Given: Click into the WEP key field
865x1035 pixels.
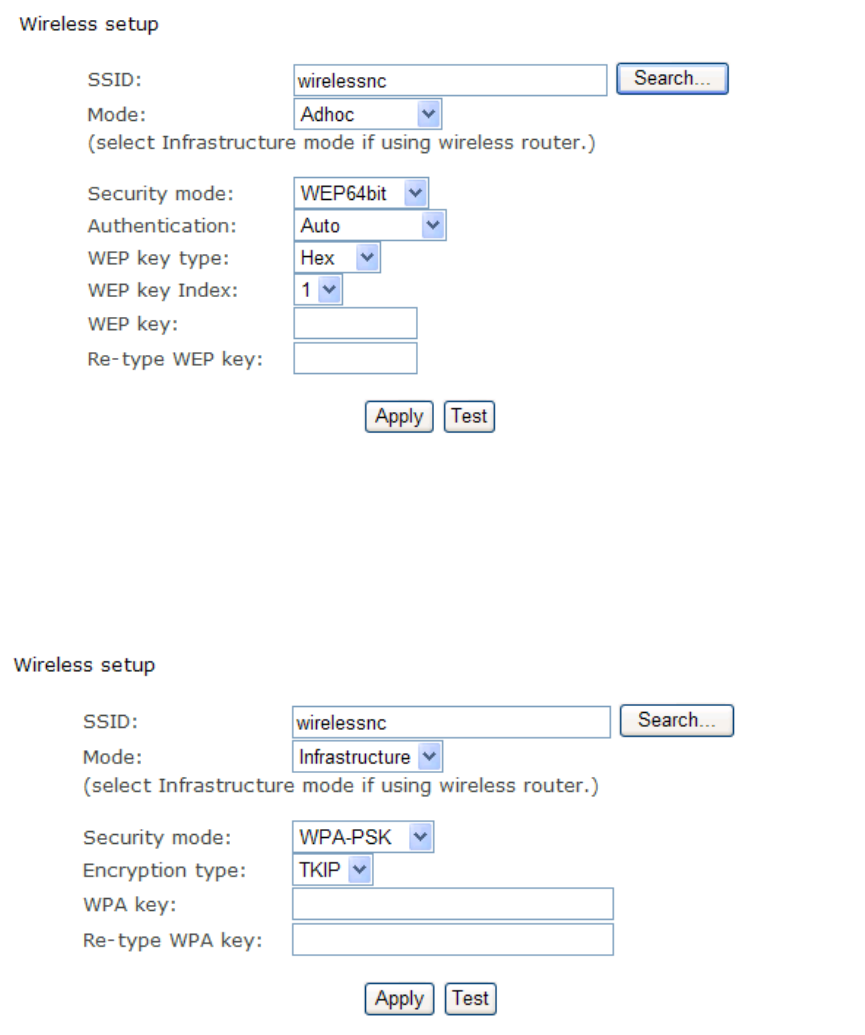Looking at the screenshot, I should click(355, 324).
